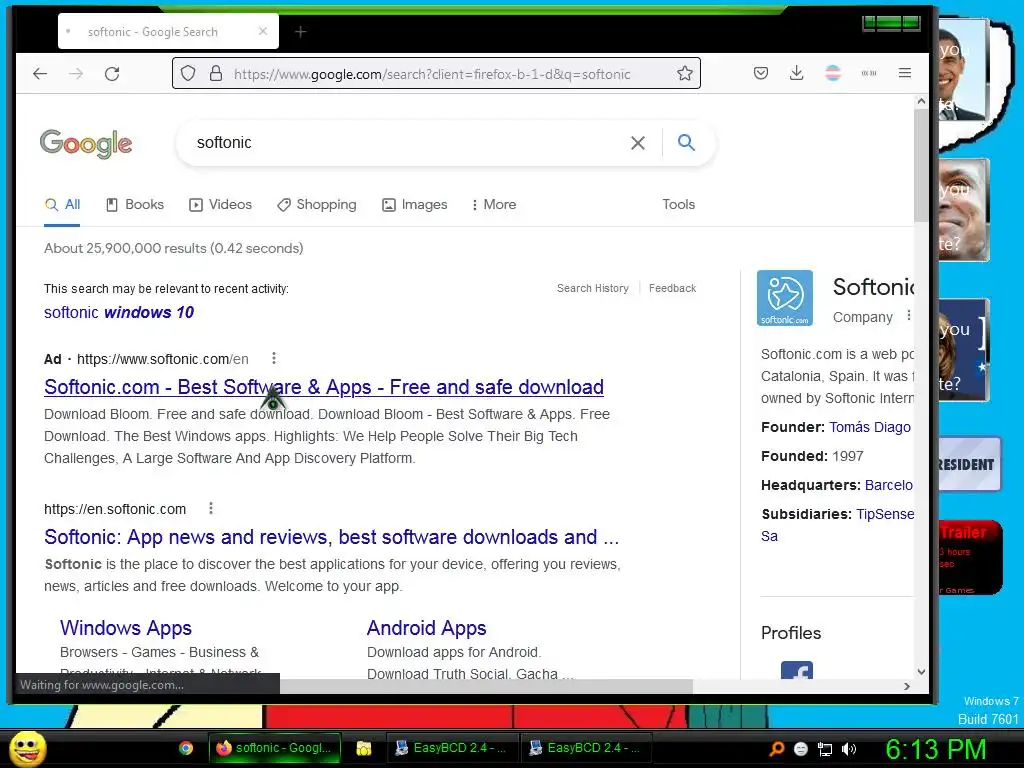Image resolution: width=1024 pixels, height=768 pixels.
Task: Expand the More search filters menu
Action: click(x=494, y=204)
